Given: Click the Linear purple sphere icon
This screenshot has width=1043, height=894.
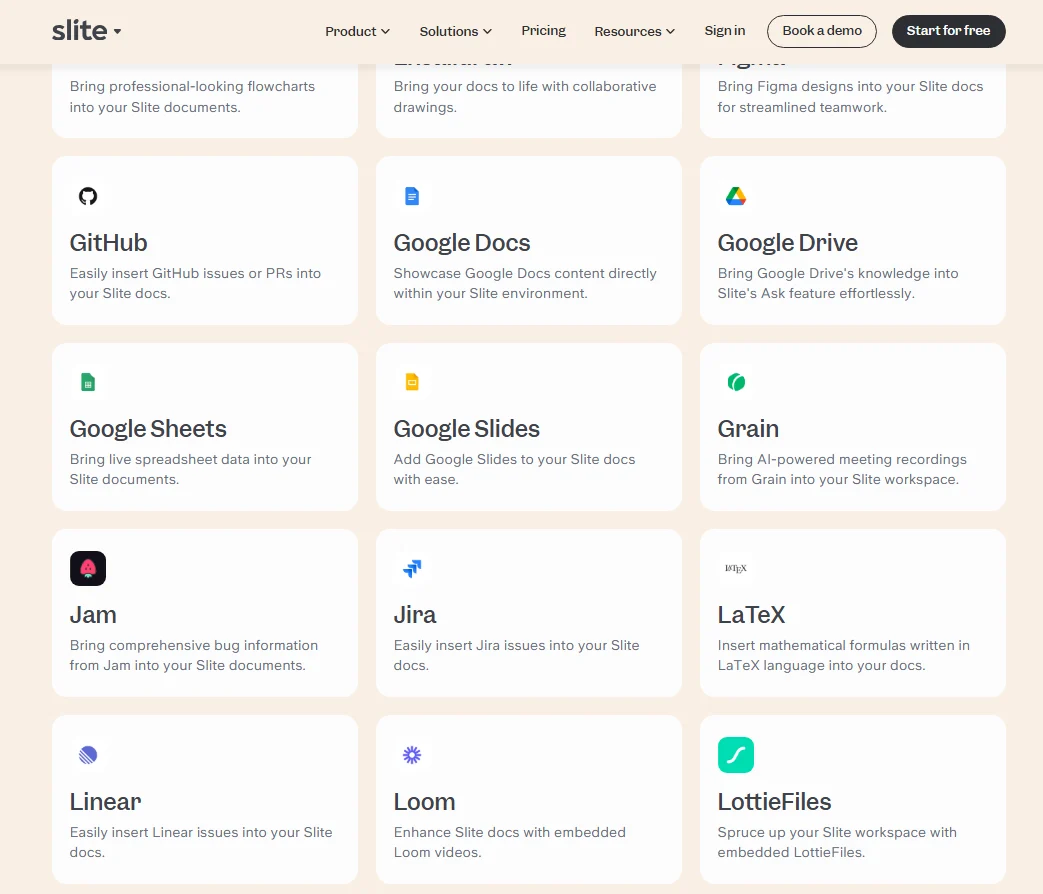Looking at the screenshot, I should [x=88, y=755].
